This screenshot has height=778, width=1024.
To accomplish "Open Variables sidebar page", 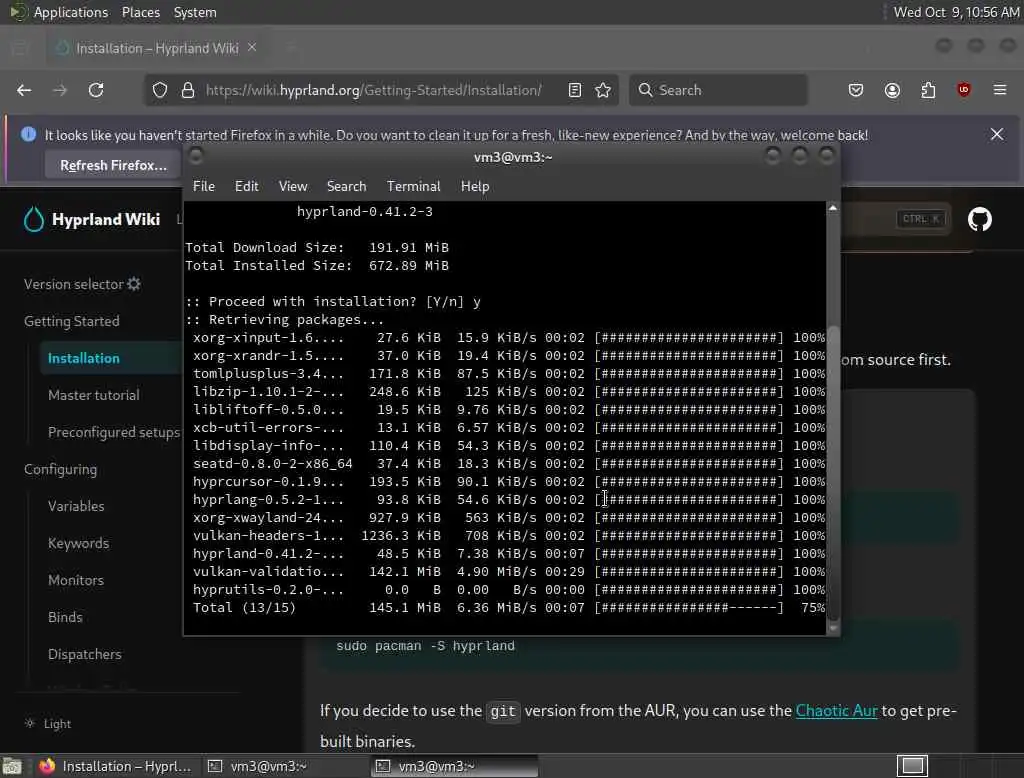I will point(76,506).
